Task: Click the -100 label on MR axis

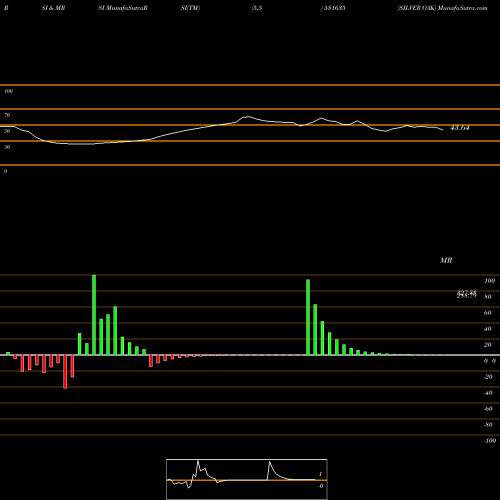Action: tap(489, 441)
